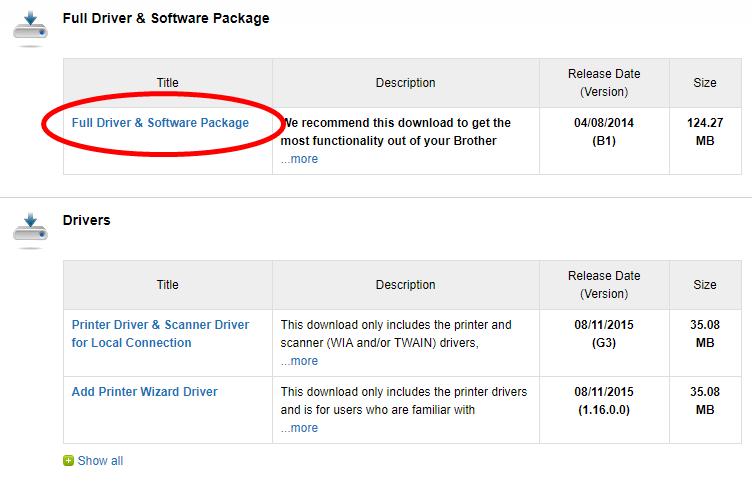
Task: Expand ...more under printer and scanner drivers description
Action: pyautogui.click(x=299, y=361)
